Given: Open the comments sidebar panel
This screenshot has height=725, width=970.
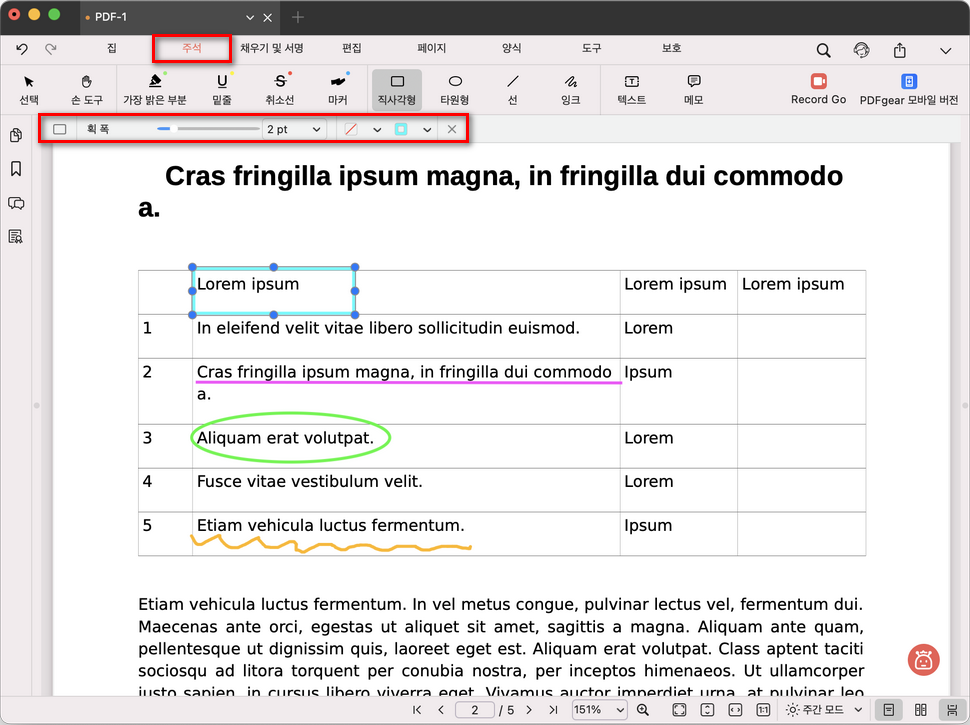Looking at the screenshot, I should point(16,203).
